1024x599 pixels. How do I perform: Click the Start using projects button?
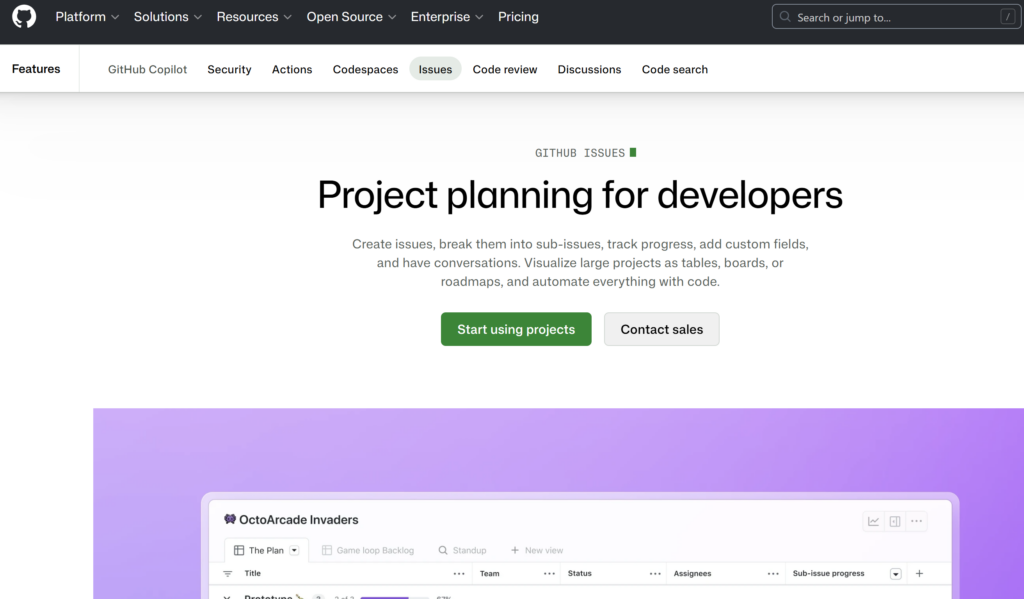pos(516,329)
